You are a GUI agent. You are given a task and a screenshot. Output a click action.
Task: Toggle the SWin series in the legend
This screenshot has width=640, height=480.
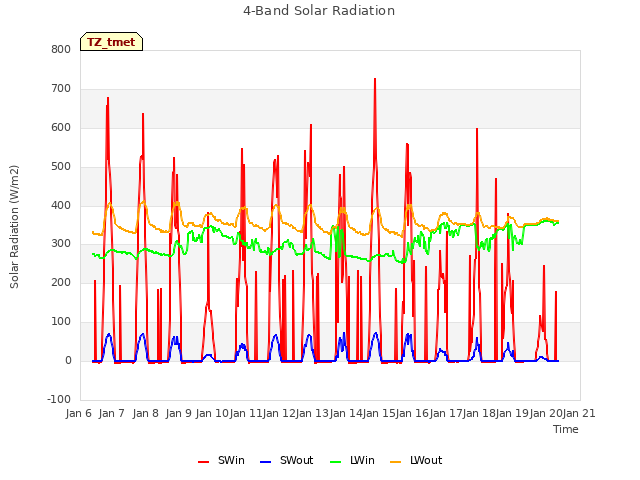tap(221, 460)
